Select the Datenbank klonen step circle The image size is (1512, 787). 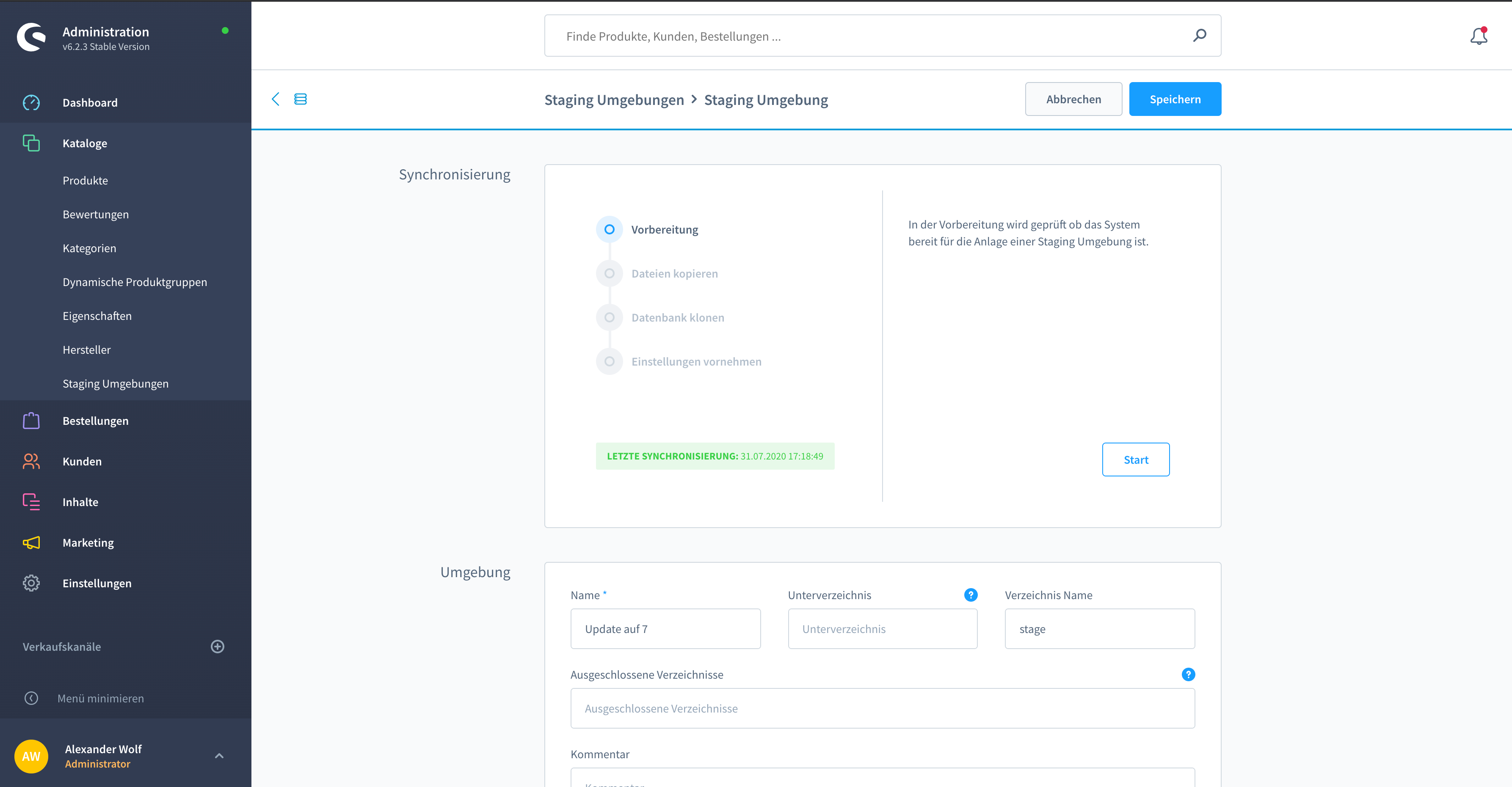(610, 317)
